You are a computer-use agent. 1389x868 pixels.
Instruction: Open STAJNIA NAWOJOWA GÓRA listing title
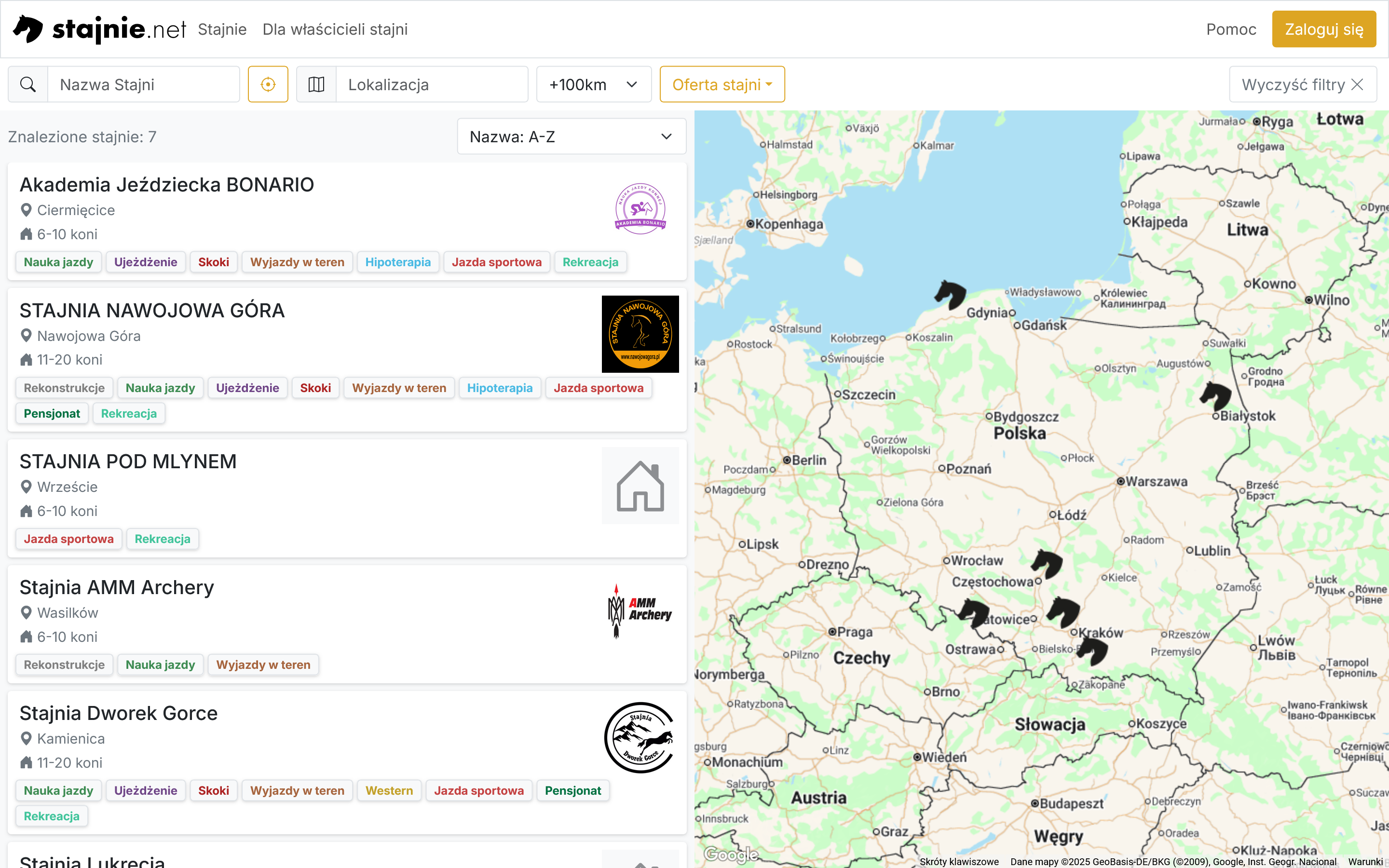152,310
